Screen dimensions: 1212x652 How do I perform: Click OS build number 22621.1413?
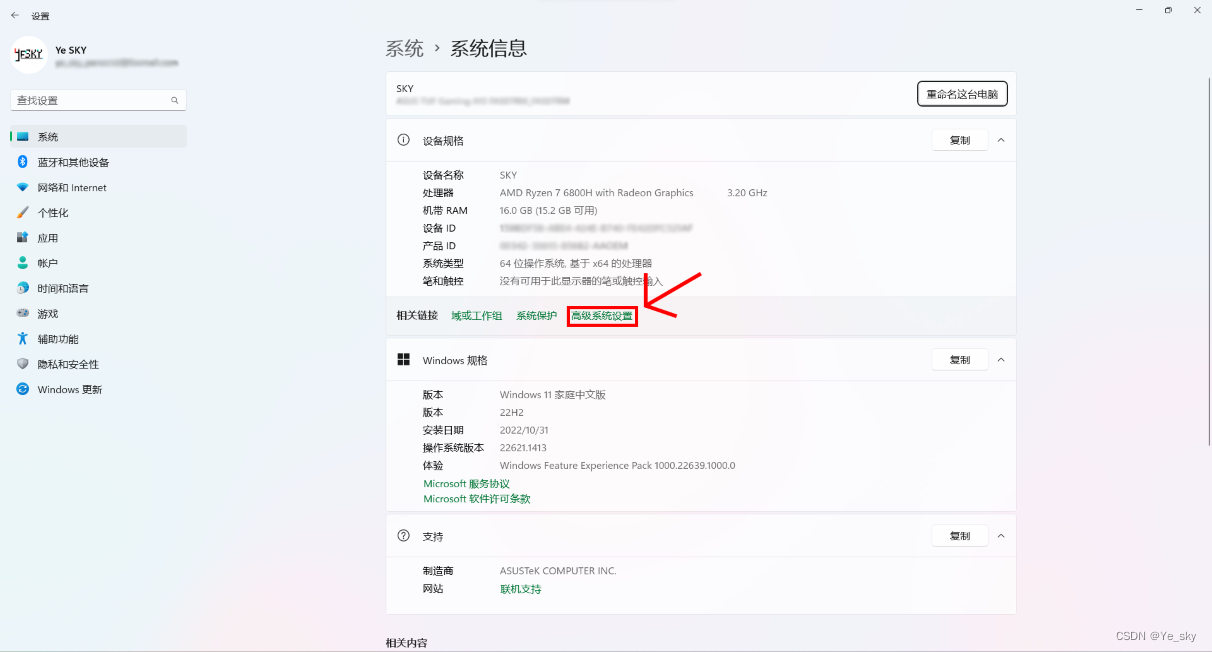point(523,448)
